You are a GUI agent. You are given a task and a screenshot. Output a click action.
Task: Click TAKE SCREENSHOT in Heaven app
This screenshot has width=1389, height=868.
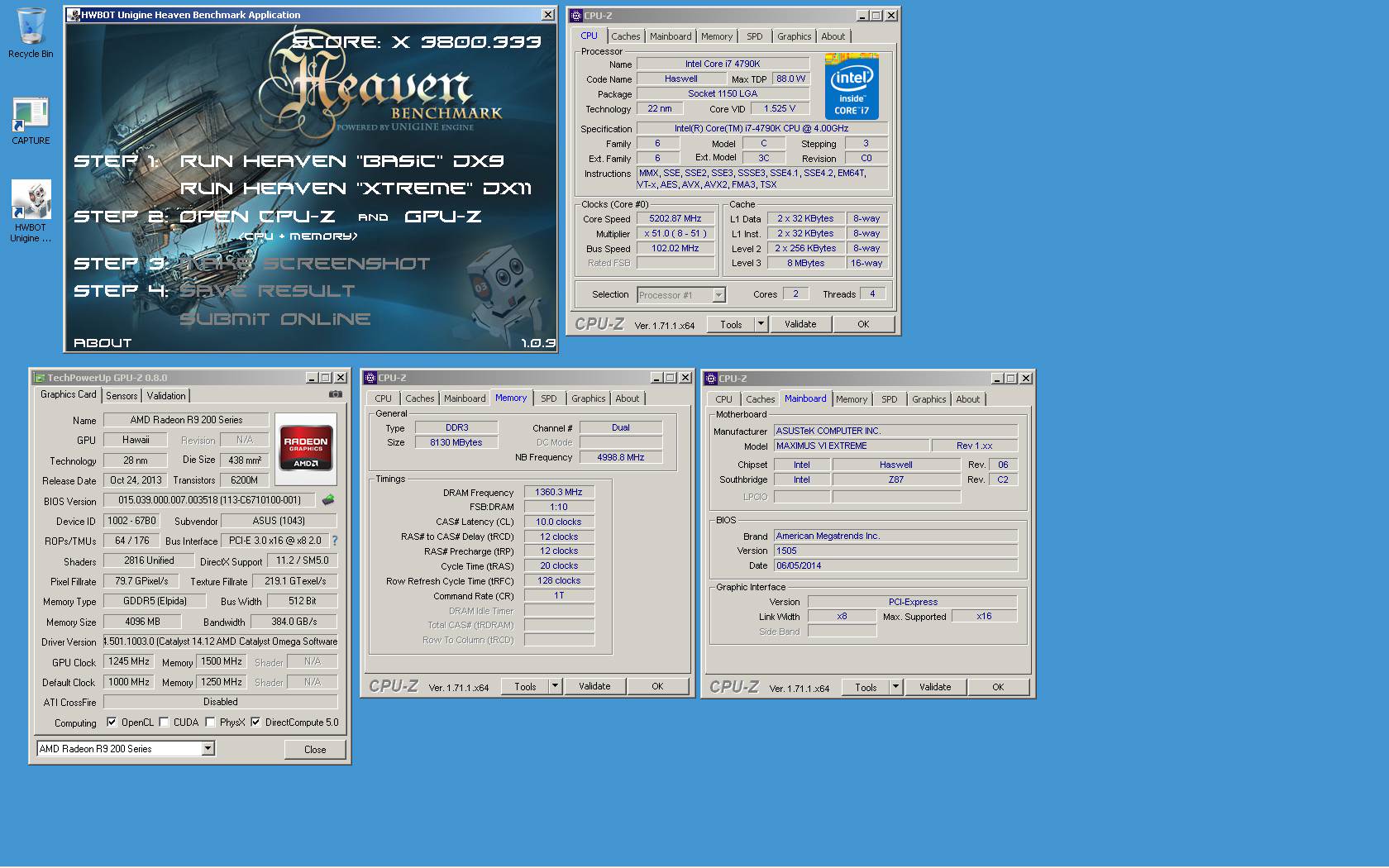coord(305,264)
